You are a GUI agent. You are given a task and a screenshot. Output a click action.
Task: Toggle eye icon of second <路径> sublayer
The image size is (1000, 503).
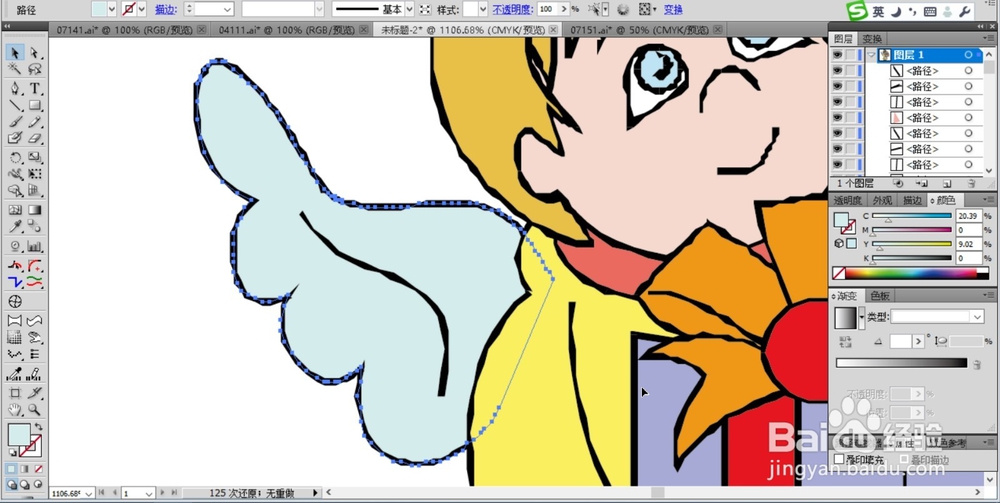(x=837, y=86)
